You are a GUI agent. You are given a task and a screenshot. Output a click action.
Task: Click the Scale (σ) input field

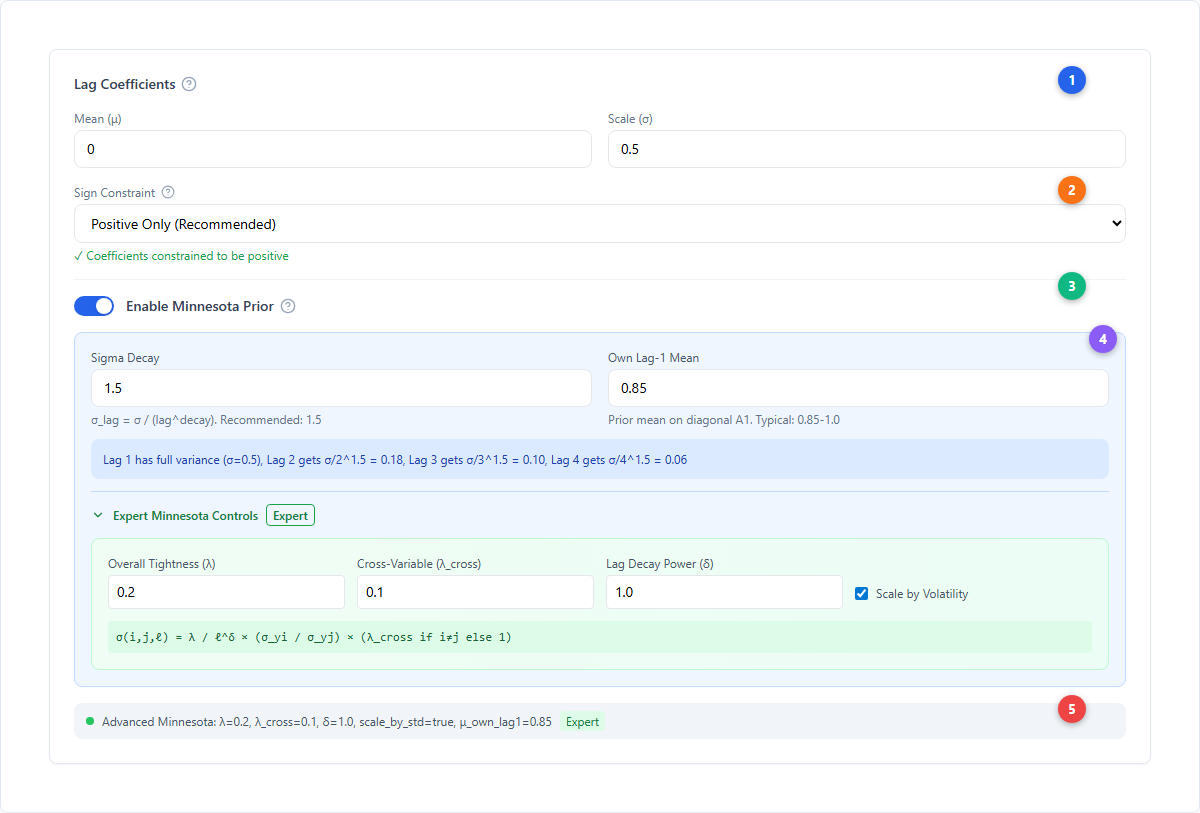[x=867, y=149]
